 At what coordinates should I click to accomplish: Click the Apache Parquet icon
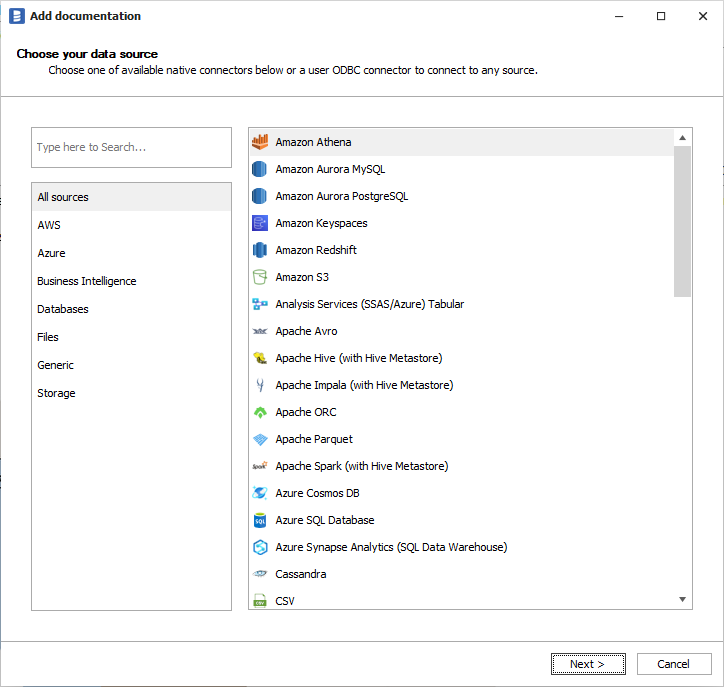(x=260, y=439)
